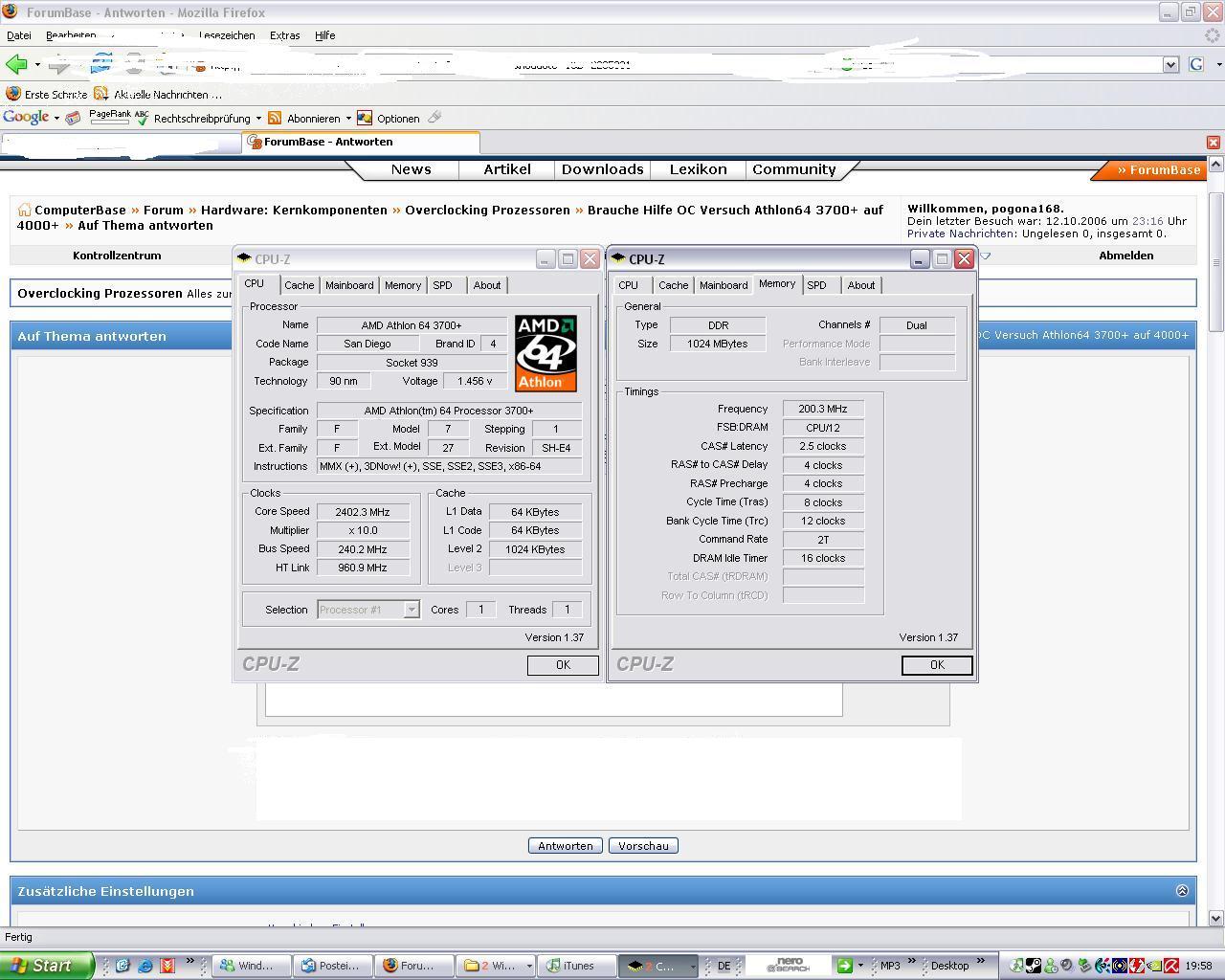Image resolution: width=1225 pixels, height=980 pixels.
Task: Click OK in the left CPU-Z window
Action: pyautogui.click(x=563, y=665)
